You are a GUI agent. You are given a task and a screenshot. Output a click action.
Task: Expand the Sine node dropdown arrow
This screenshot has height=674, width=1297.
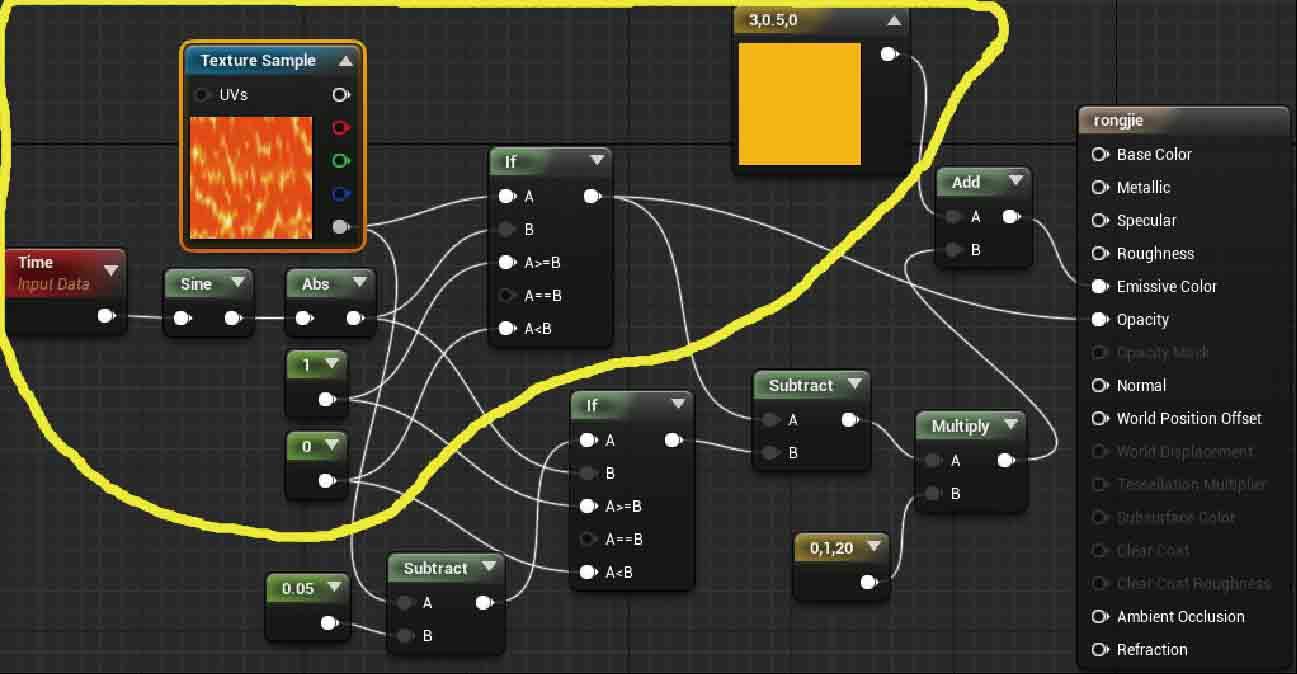(x=238, y=284)
